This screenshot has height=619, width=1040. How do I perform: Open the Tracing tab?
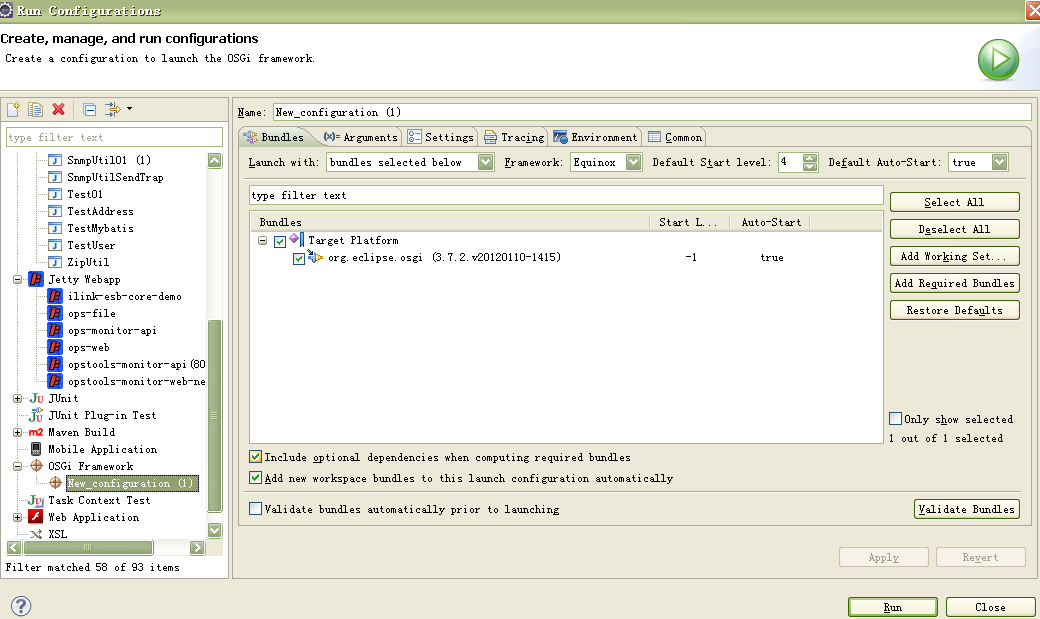514,137
